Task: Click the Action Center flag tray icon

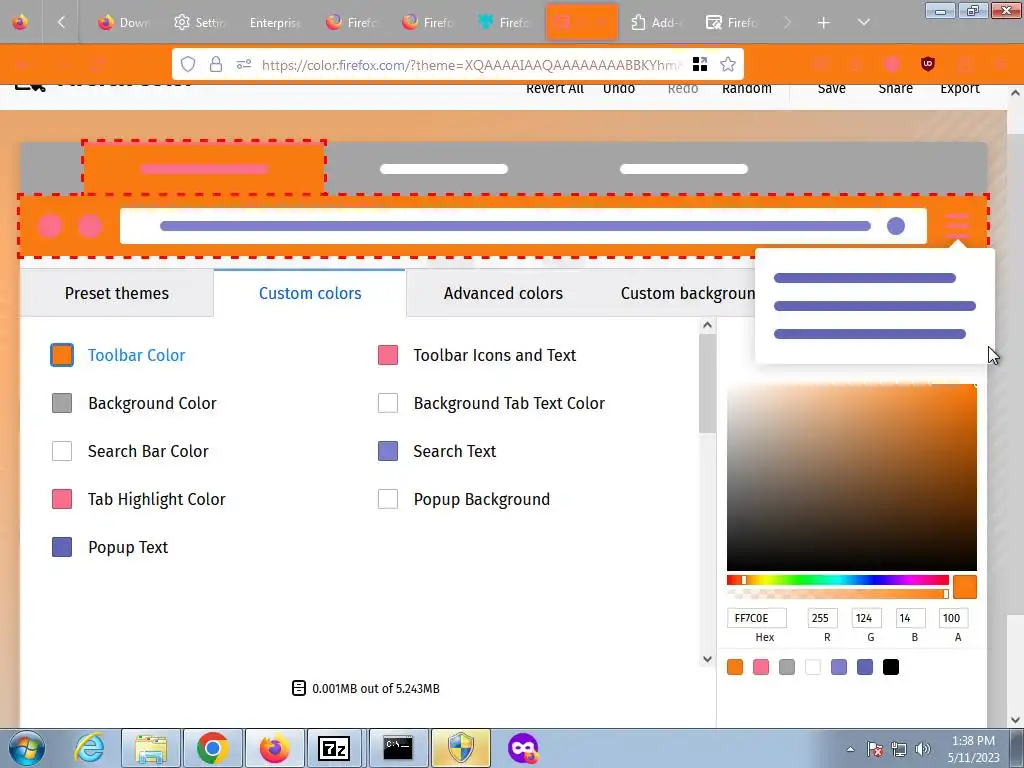Action: click(x=874, y=749)
